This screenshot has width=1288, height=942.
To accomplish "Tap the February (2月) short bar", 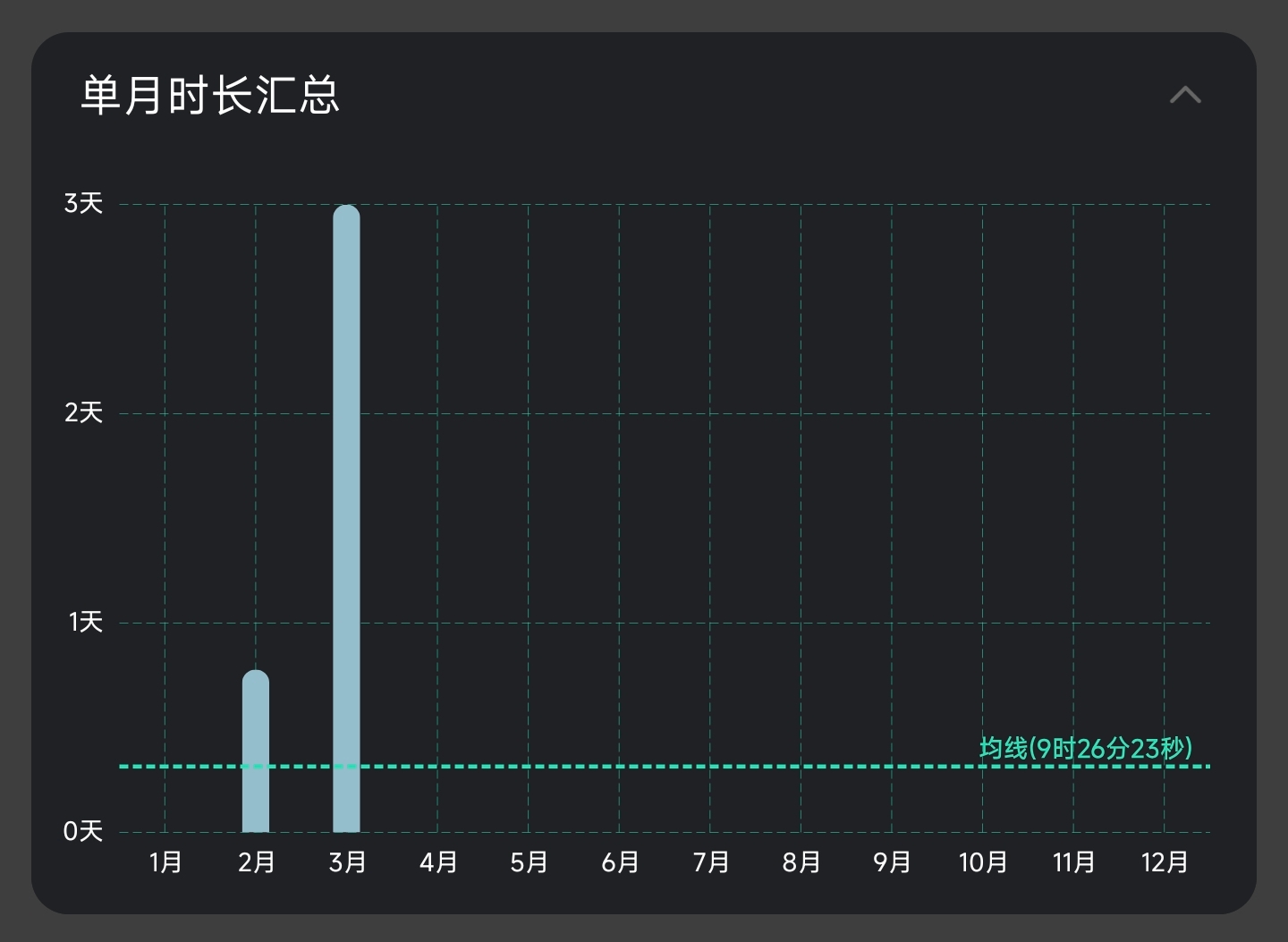I will (x=256, y=751).
